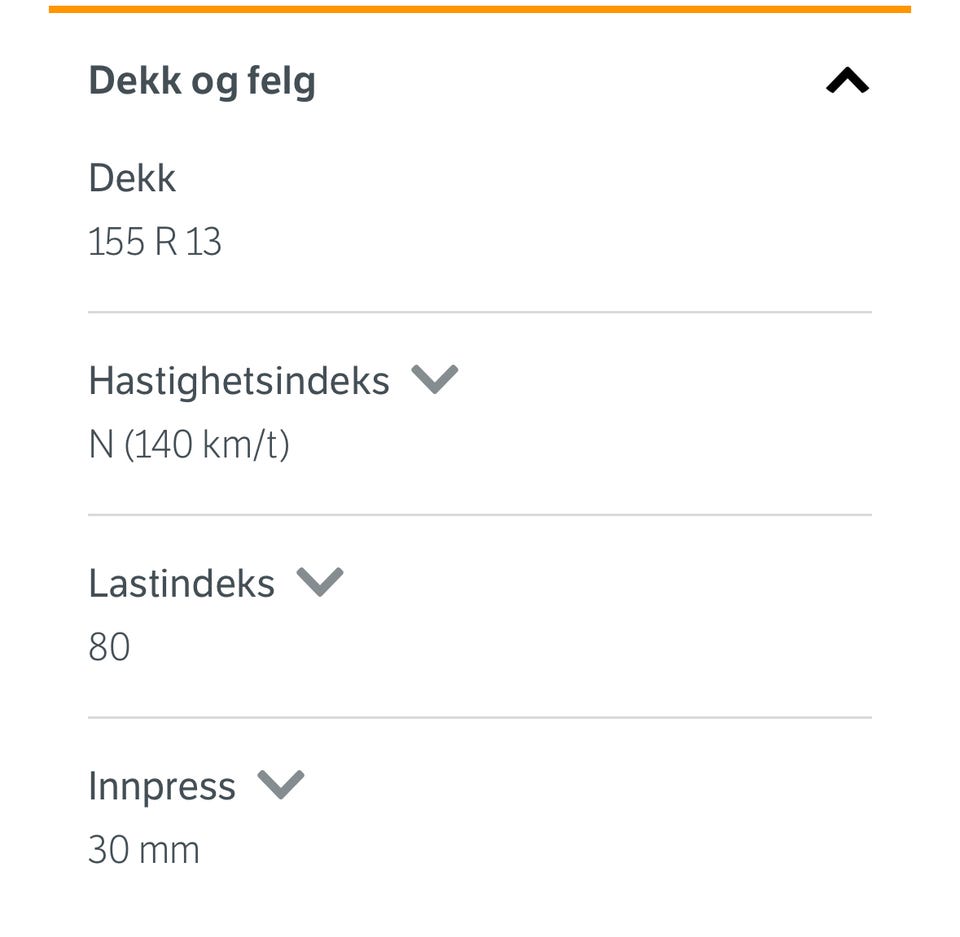Expand the Innpress info chevron
960x937 pixels.
[281, 785]
